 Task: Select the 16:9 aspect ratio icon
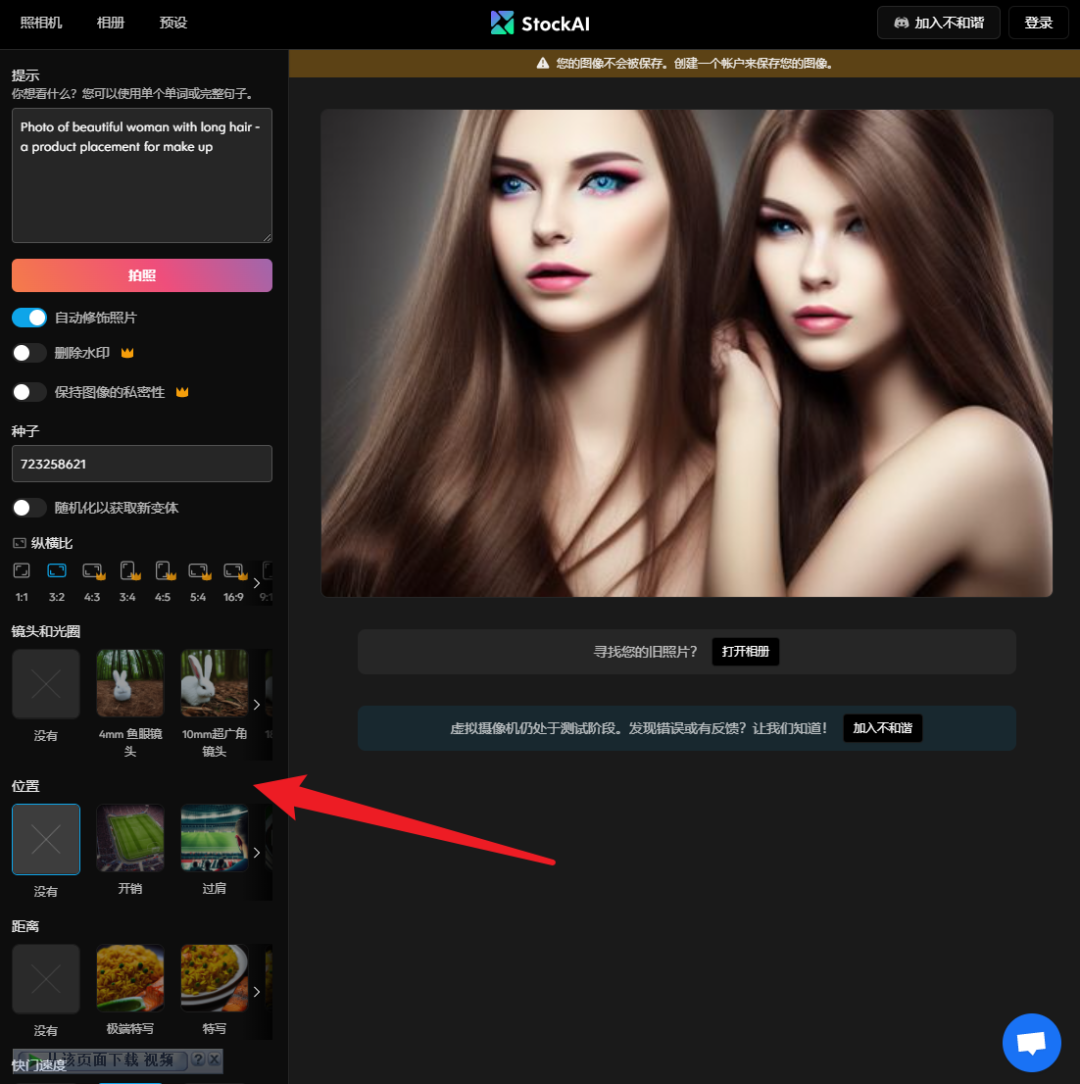[x=234, y=571]
